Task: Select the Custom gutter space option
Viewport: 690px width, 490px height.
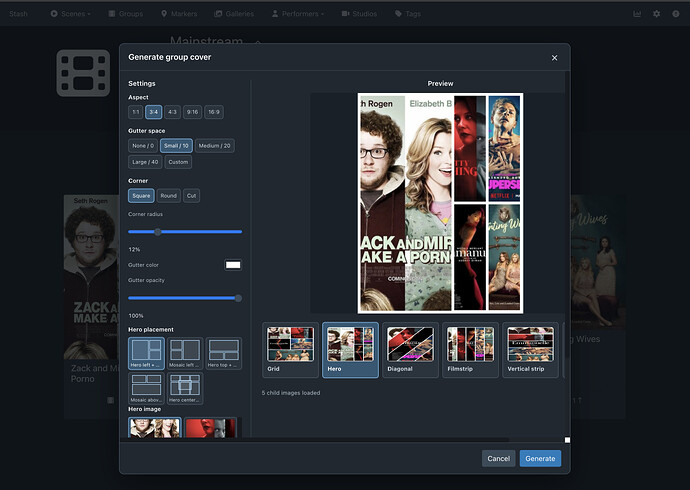Action: tap(178, 162)
